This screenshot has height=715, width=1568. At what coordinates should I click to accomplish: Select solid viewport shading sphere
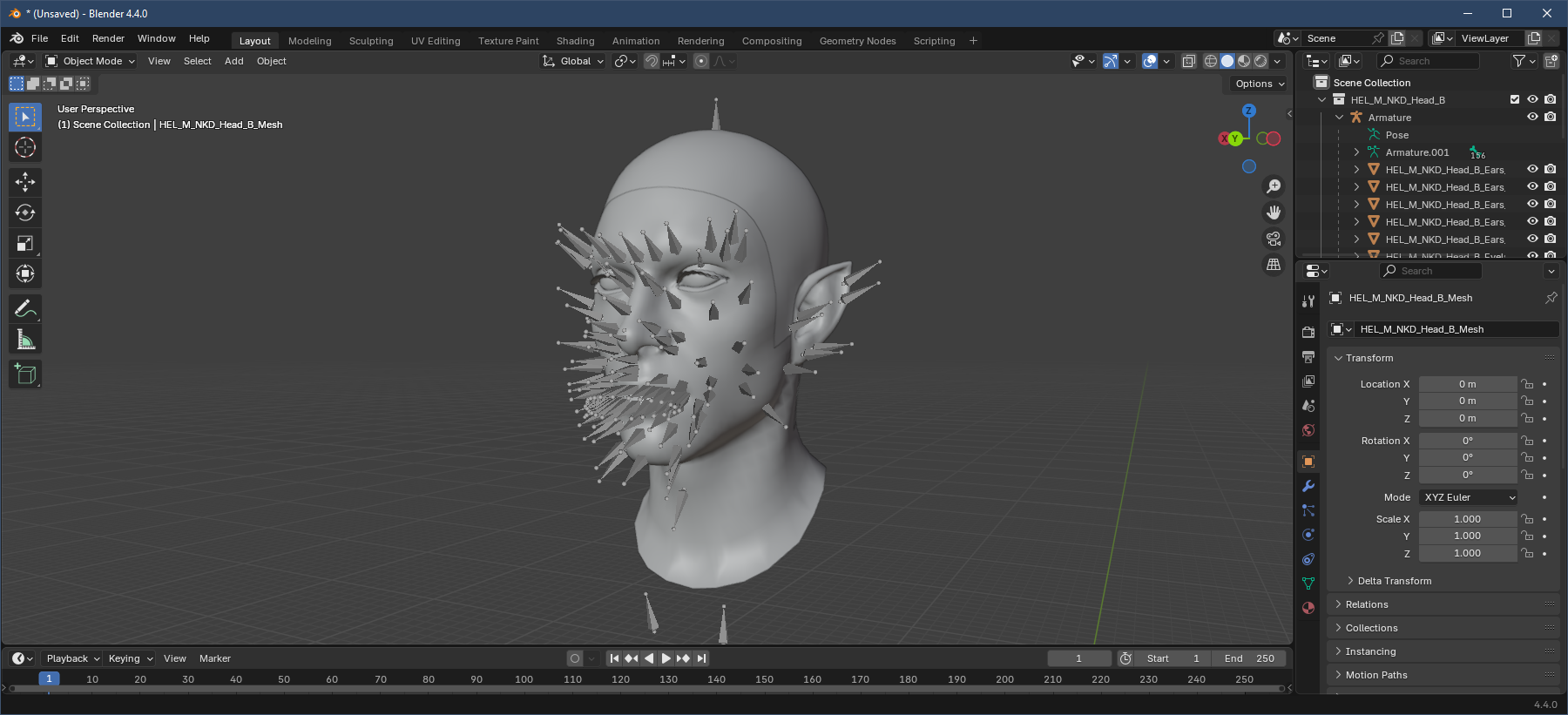(x=1227, y=61)
